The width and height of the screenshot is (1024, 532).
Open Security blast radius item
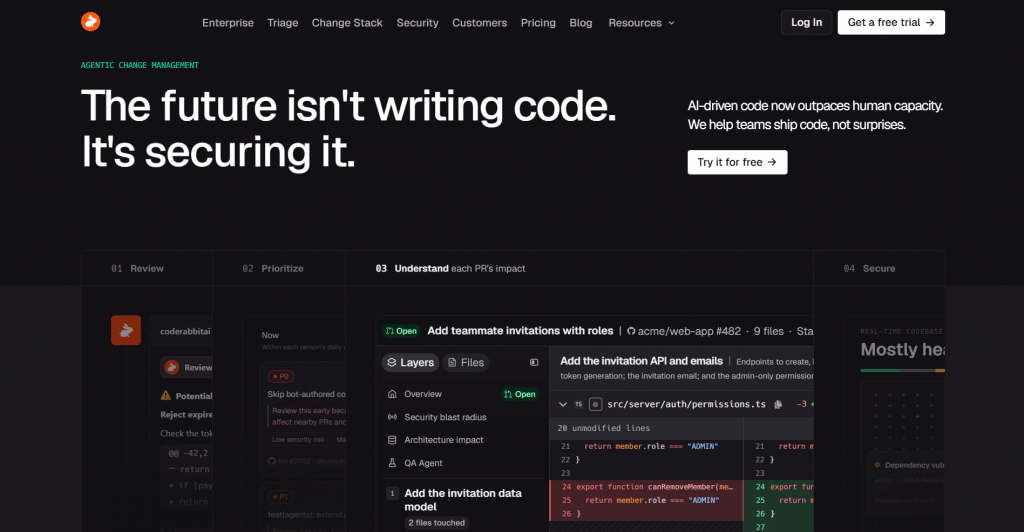(445, 417)
